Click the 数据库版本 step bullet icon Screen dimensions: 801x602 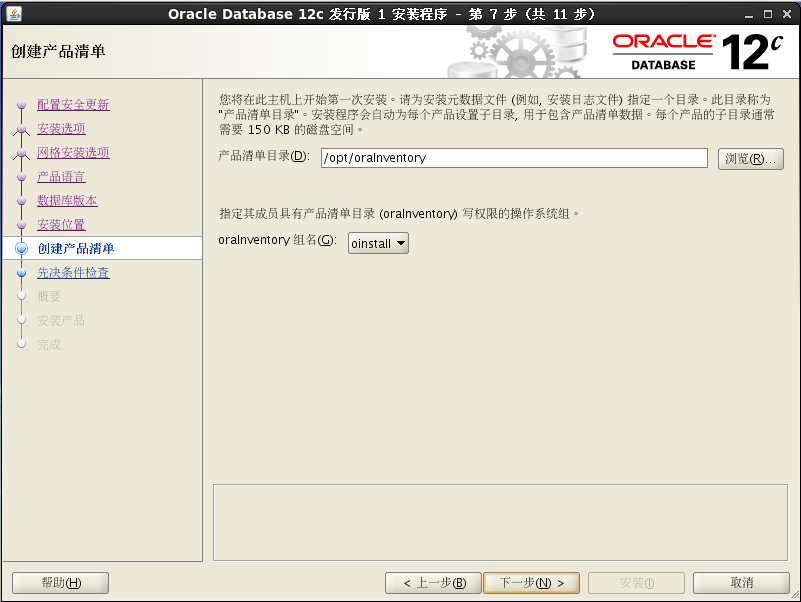(x=21, y=201)
